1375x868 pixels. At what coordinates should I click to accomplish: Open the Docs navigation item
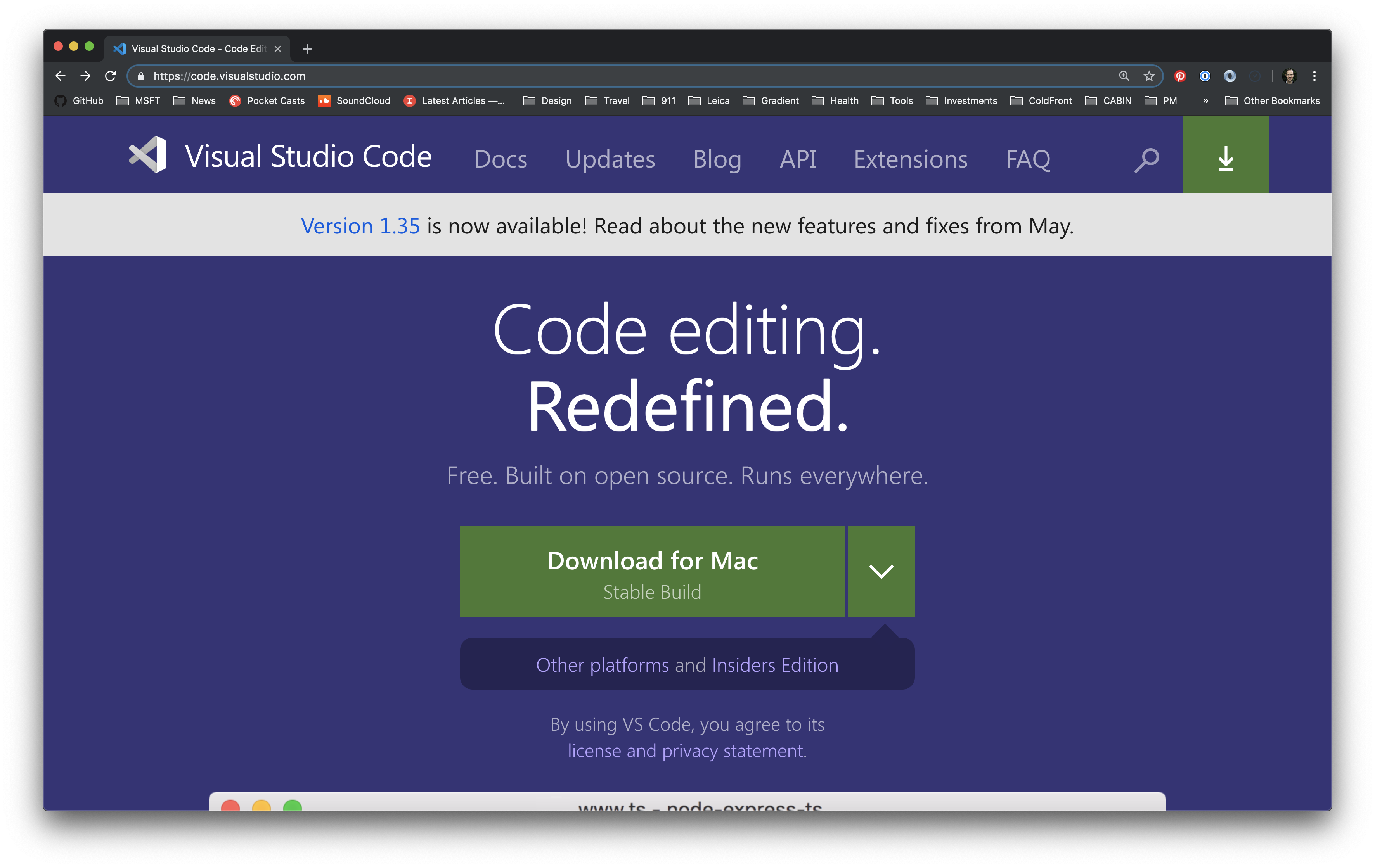click(x=500, y=159)
